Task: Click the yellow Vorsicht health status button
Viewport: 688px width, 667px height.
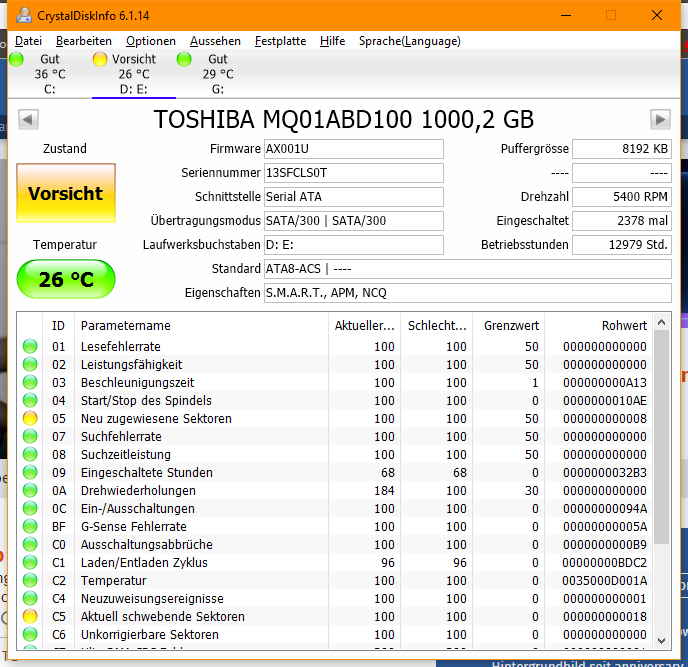Action: point(66,193)
